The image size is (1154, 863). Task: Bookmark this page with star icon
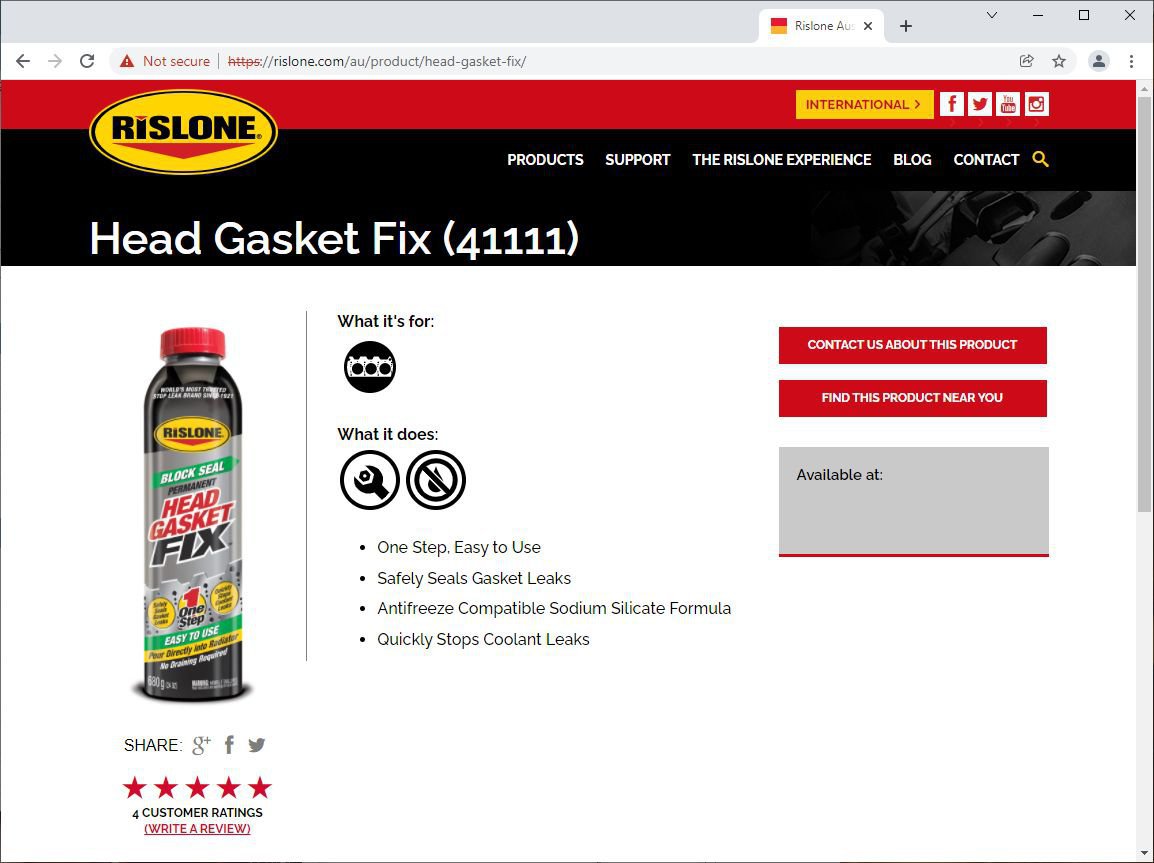tap(1058, 61)
